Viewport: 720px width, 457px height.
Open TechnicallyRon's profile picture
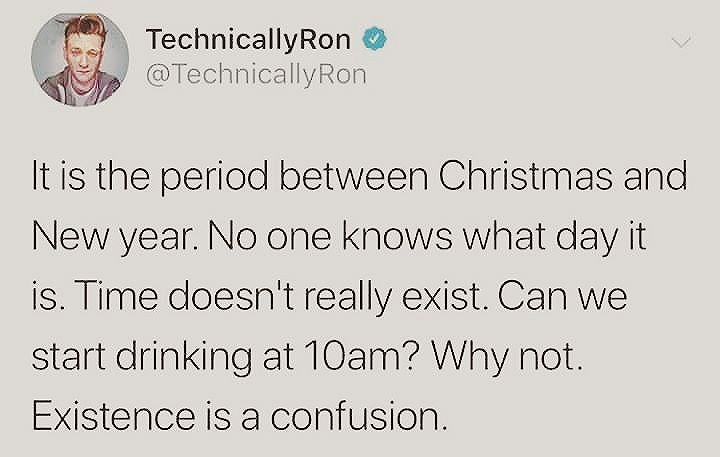80,60
